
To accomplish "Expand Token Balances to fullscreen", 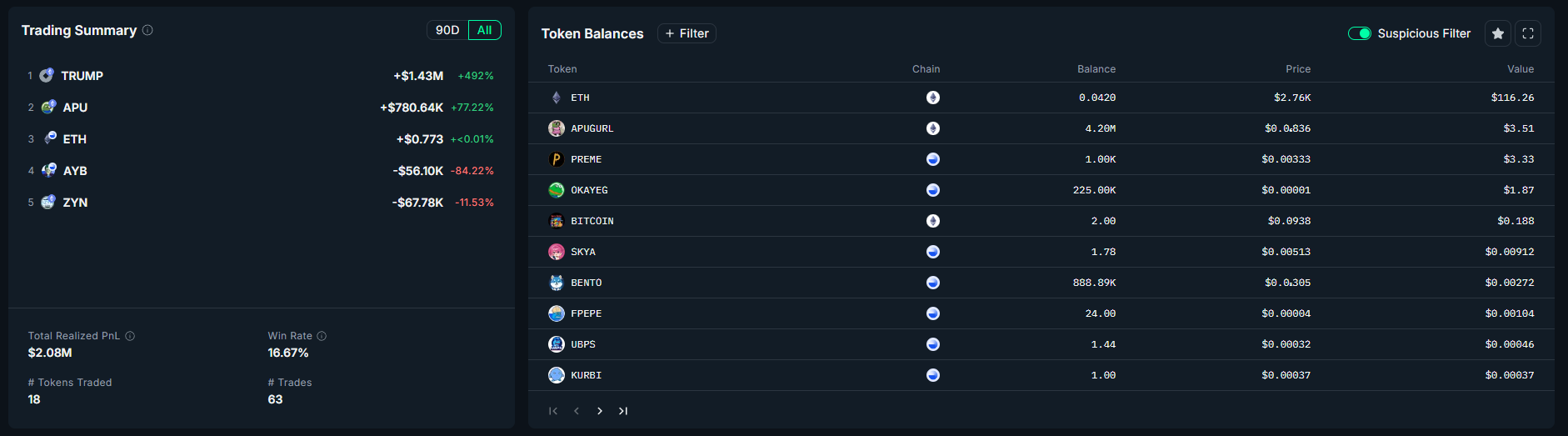I will [1528, 33].
